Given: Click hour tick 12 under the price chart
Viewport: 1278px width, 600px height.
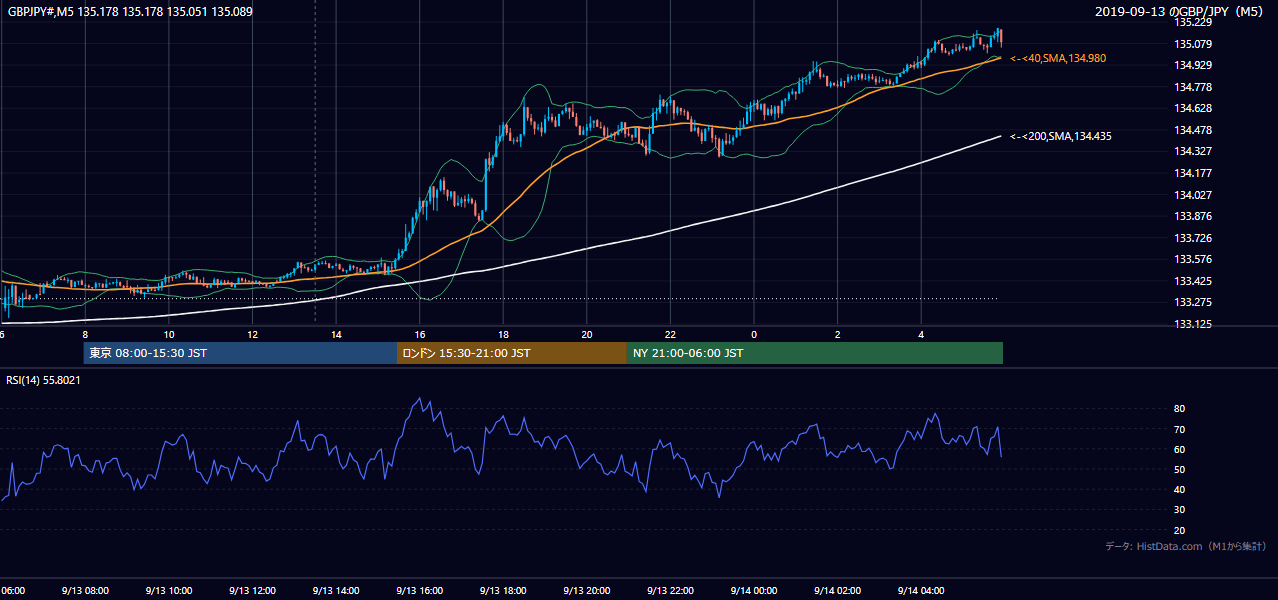Looking at the screenshot, I should click(x=253, y=335).
